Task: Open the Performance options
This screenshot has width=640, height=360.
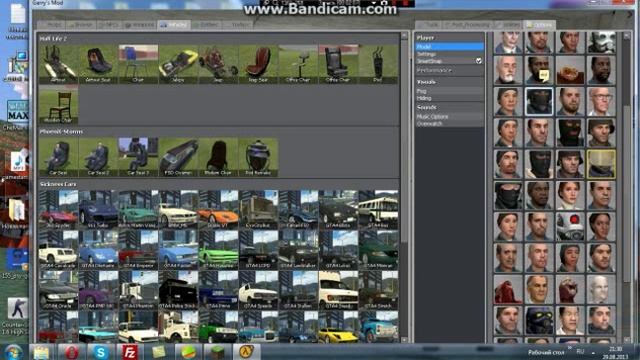Action: [x=449, y=70]
